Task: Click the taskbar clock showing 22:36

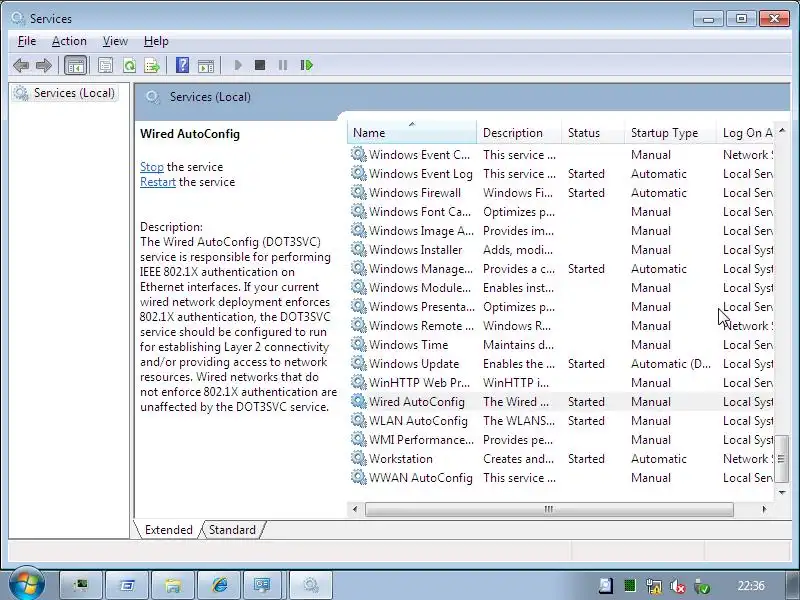Action: [x=751, y=585]
